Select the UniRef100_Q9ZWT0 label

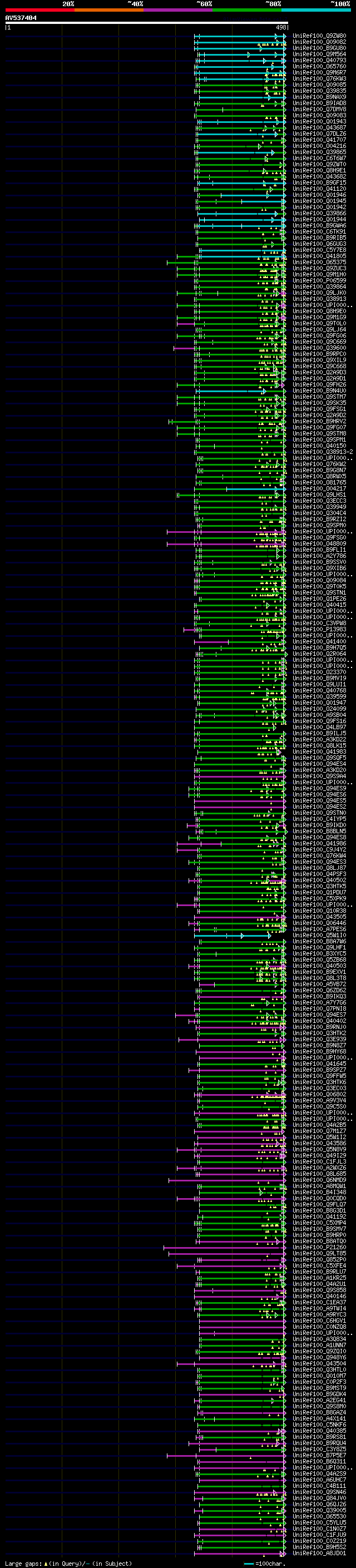pyautogui.click(x=319, y=164)
